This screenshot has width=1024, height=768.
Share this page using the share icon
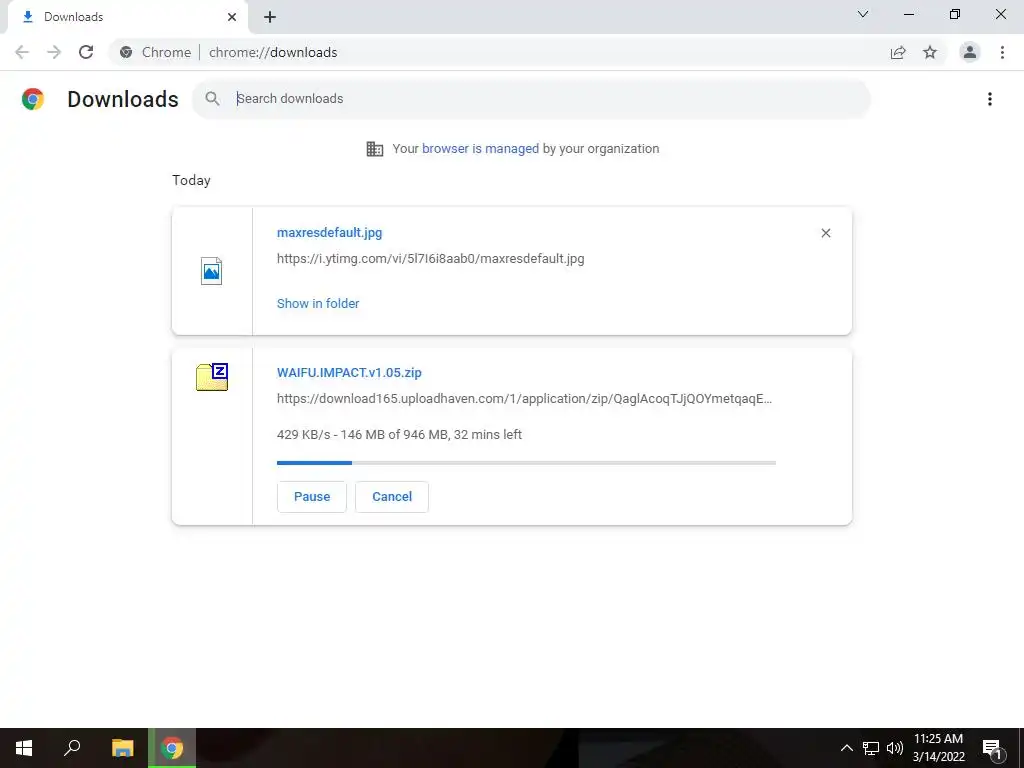point(898,52)
